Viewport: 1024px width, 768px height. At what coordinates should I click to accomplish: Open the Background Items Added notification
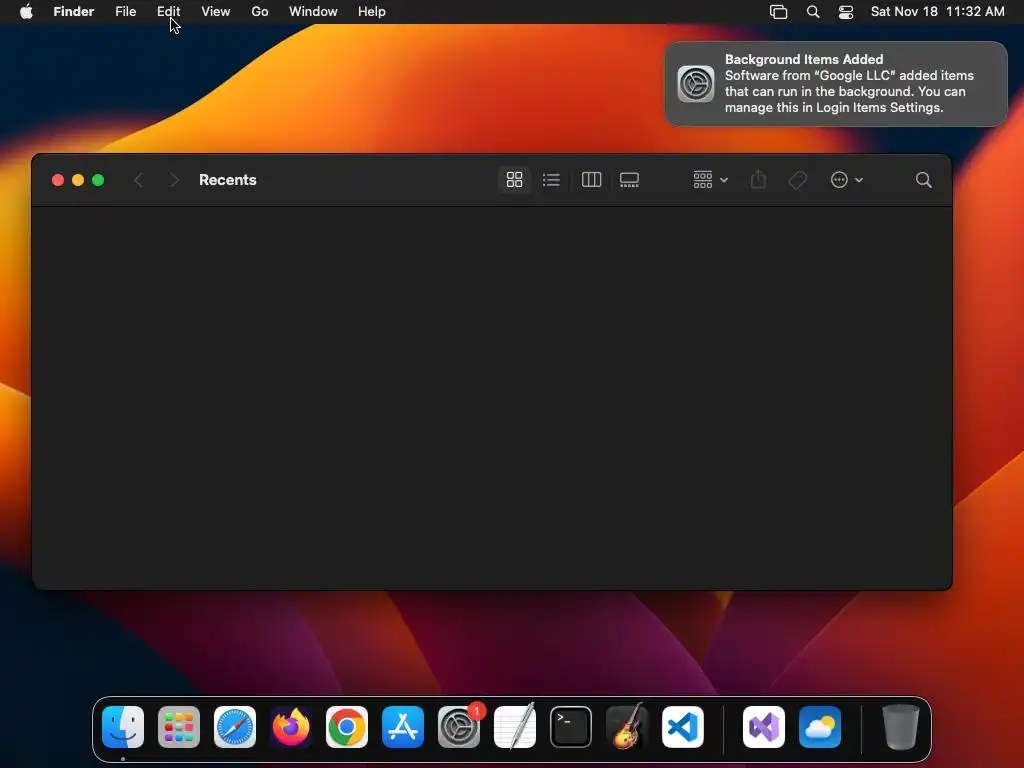click(836, 84)
